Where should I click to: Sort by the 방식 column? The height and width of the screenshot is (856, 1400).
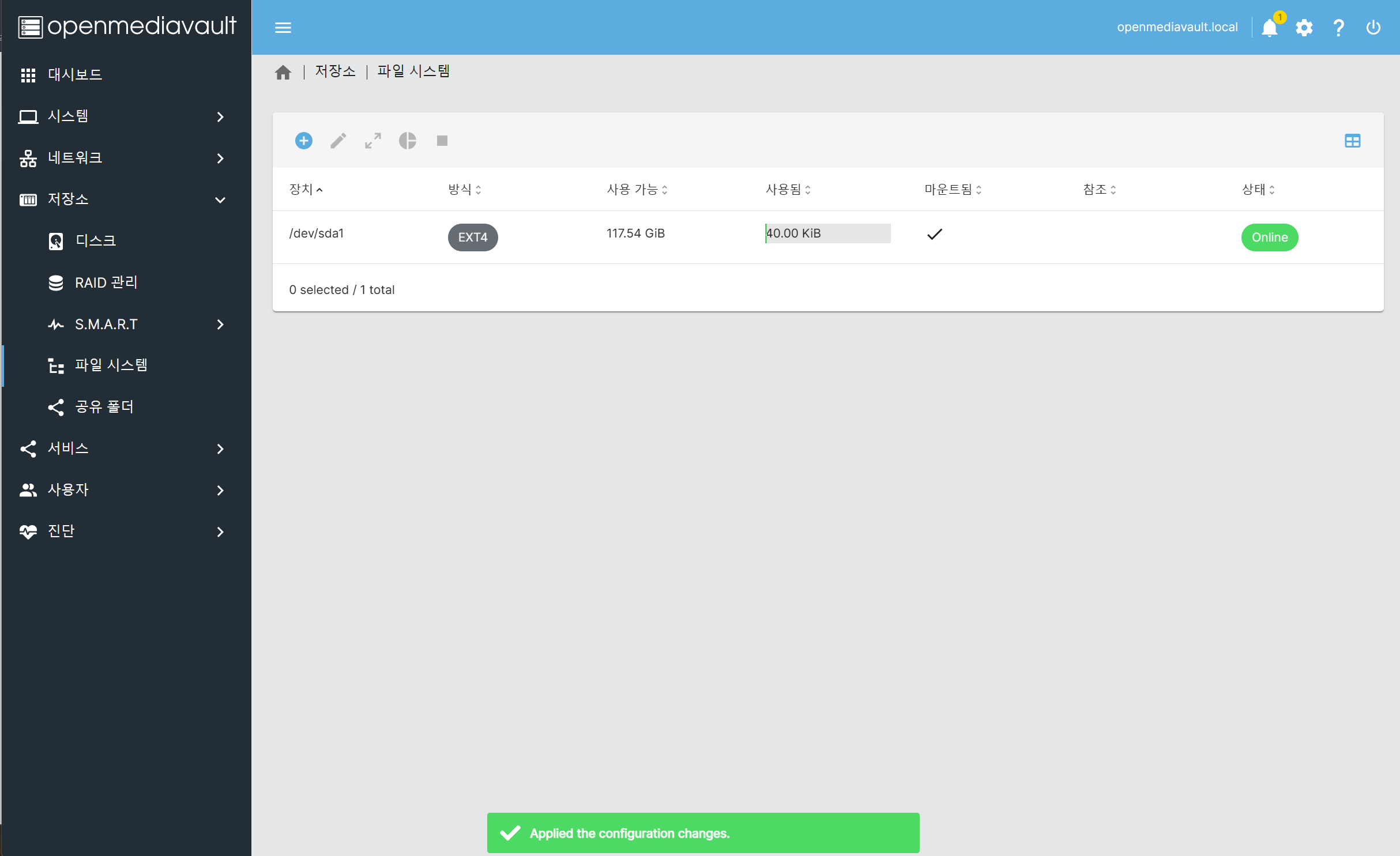tap(464, 189)
